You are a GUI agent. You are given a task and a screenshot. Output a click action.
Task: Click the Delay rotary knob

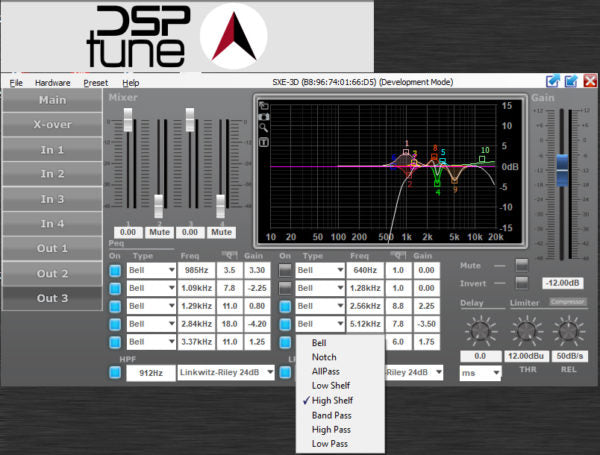(481, 331)
